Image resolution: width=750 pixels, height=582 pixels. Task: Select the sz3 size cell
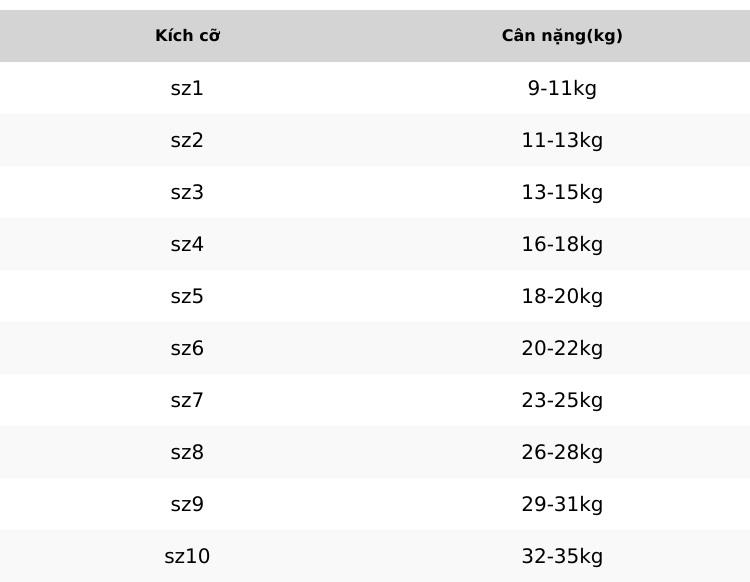(187, 192)
